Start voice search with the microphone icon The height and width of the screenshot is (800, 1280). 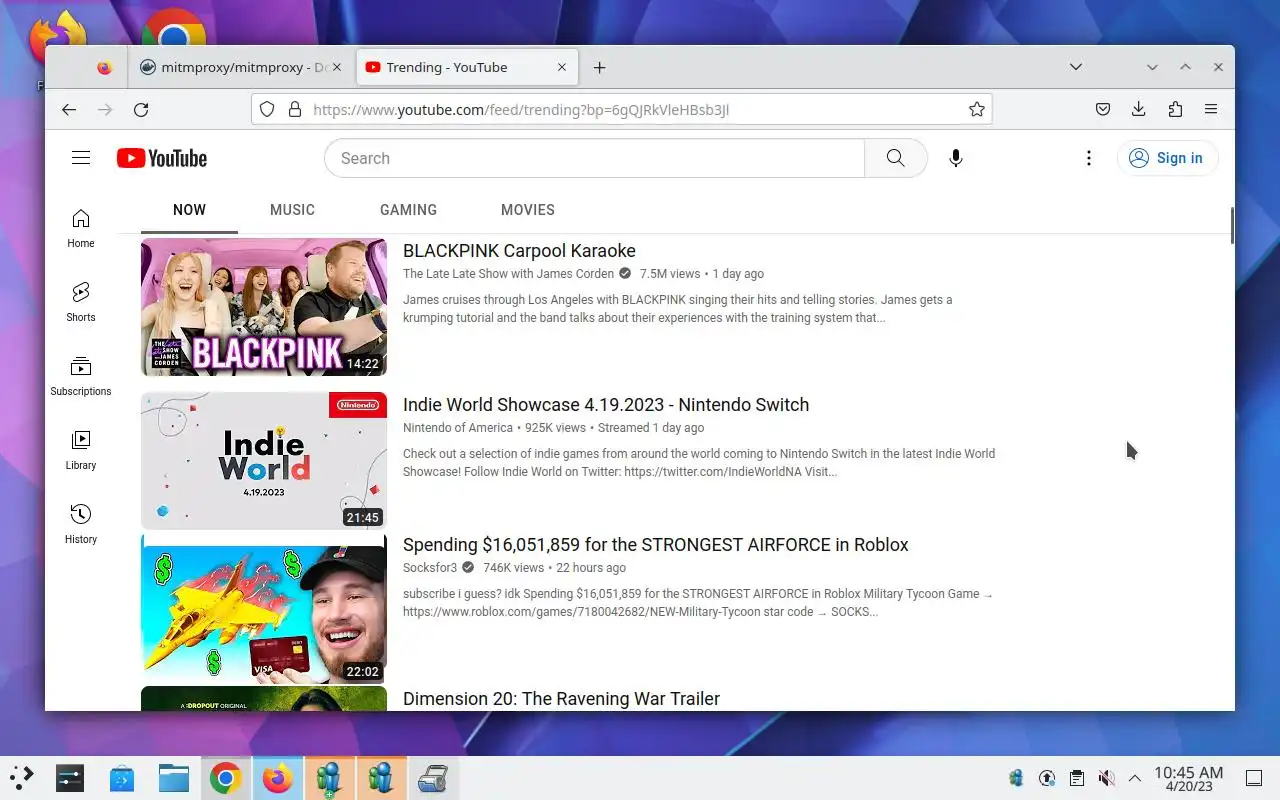tap(956, 158)
